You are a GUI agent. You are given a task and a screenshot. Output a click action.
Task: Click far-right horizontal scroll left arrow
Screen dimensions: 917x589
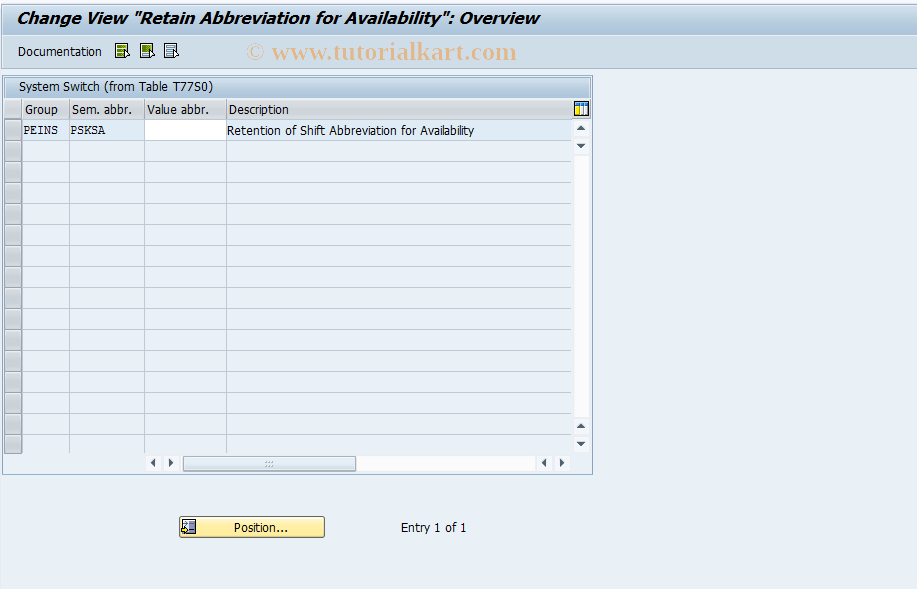click(544, 463)
